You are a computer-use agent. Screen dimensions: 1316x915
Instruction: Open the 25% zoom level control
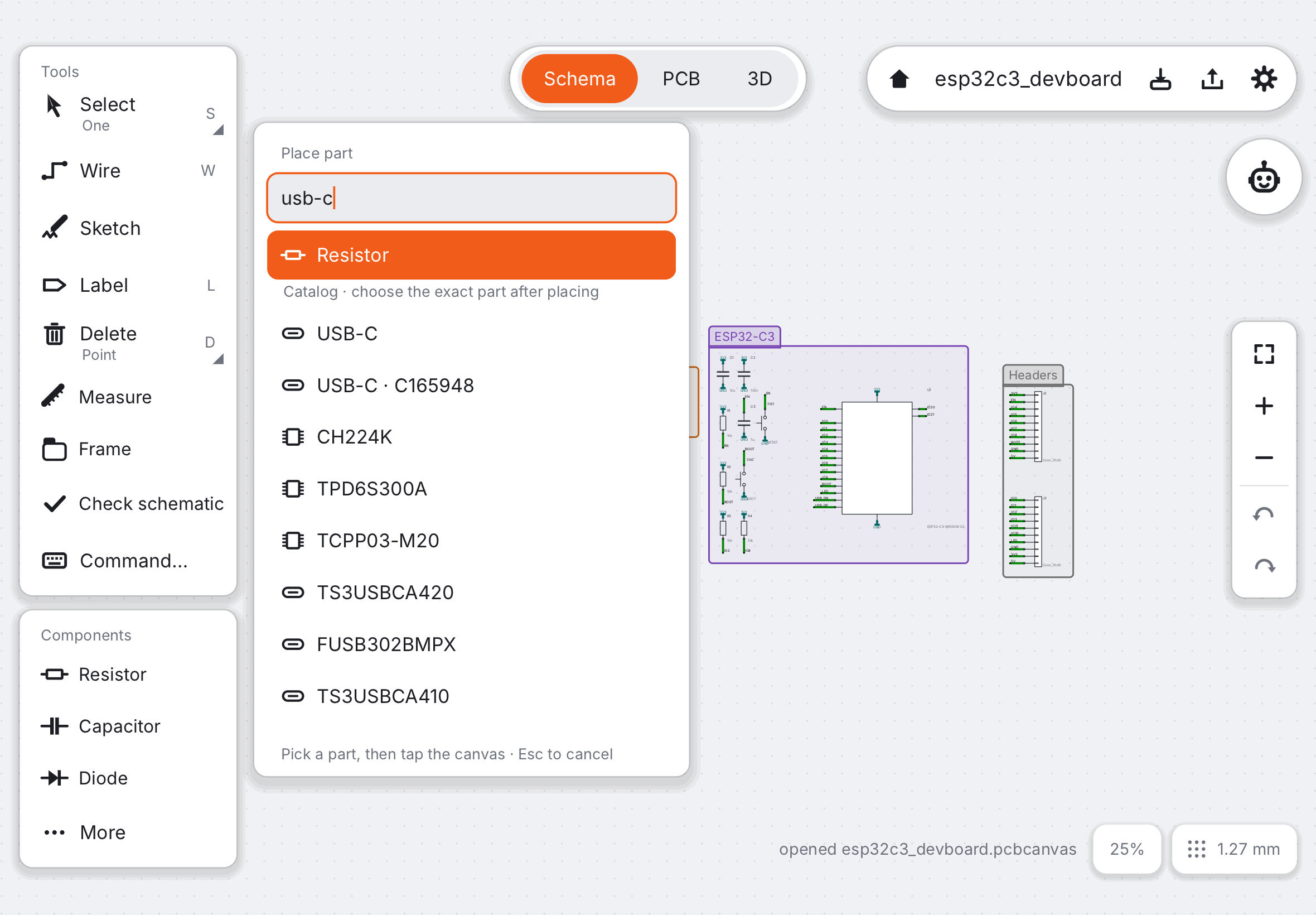coord(1127,849)
